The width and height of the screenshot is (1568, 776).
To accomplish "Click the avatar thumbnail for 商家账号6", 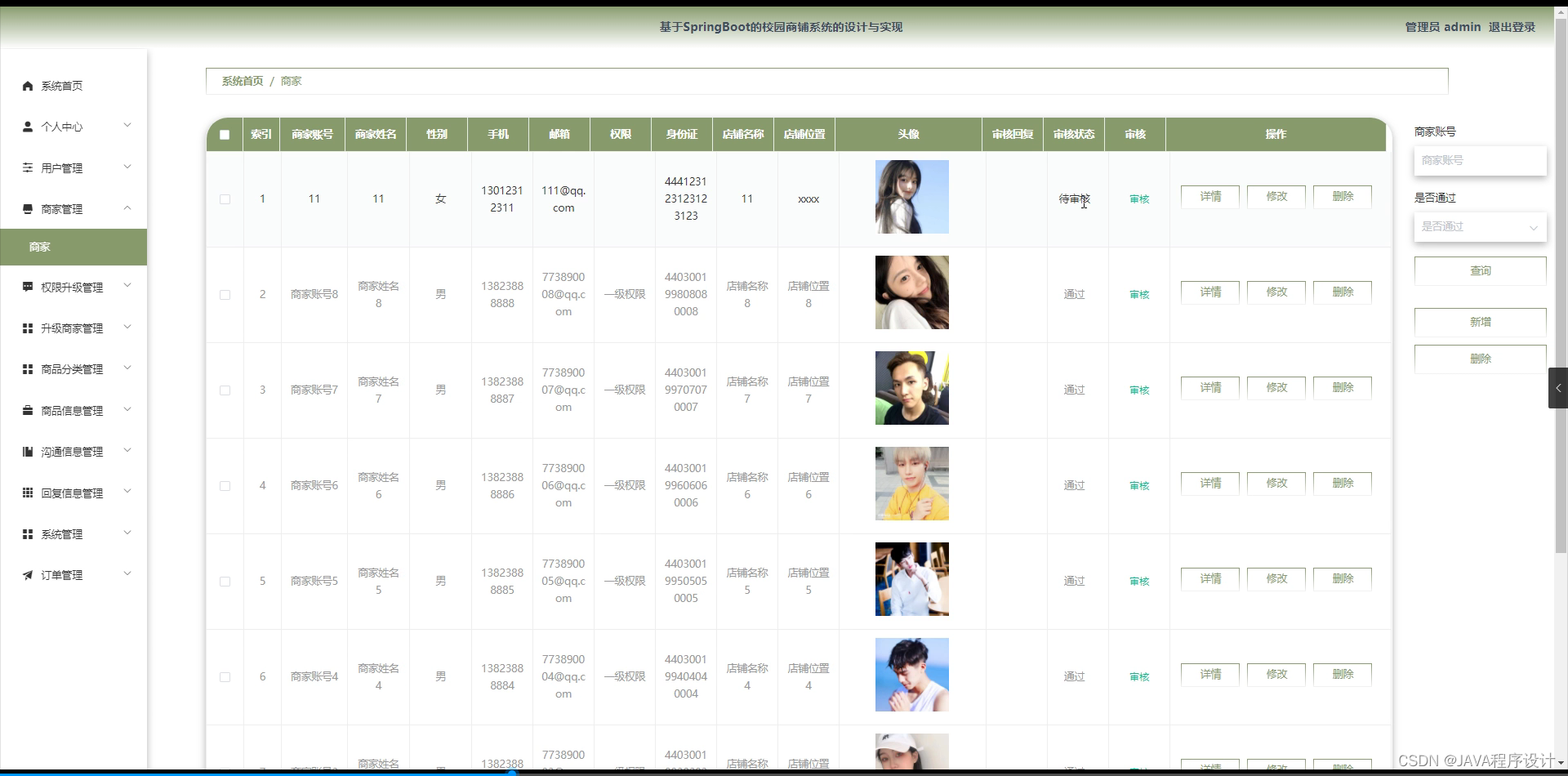I will 912,484.
